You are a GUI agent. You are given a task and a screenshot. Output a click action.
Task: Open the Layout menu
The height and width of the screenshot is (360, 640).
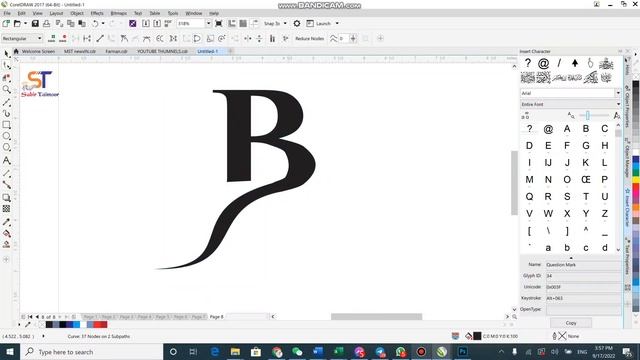(56, 13)
